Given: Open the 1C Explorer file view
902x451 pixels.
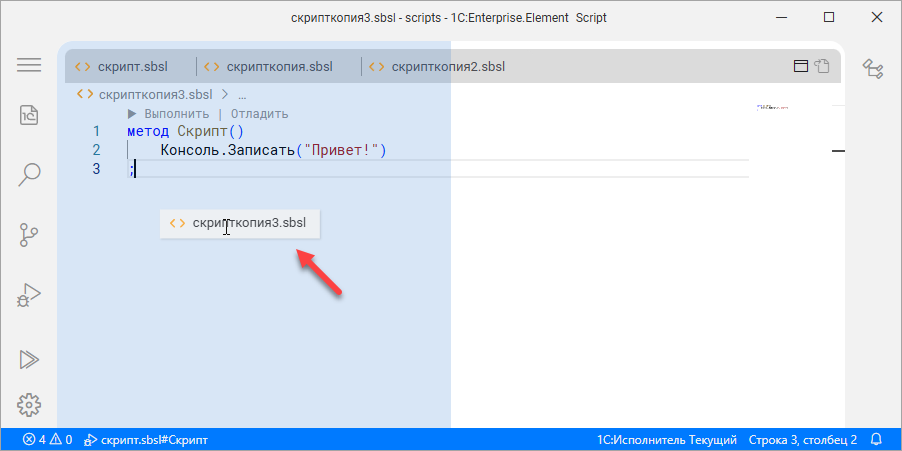Looking at the screenshot, I should [x=29, y=114].
